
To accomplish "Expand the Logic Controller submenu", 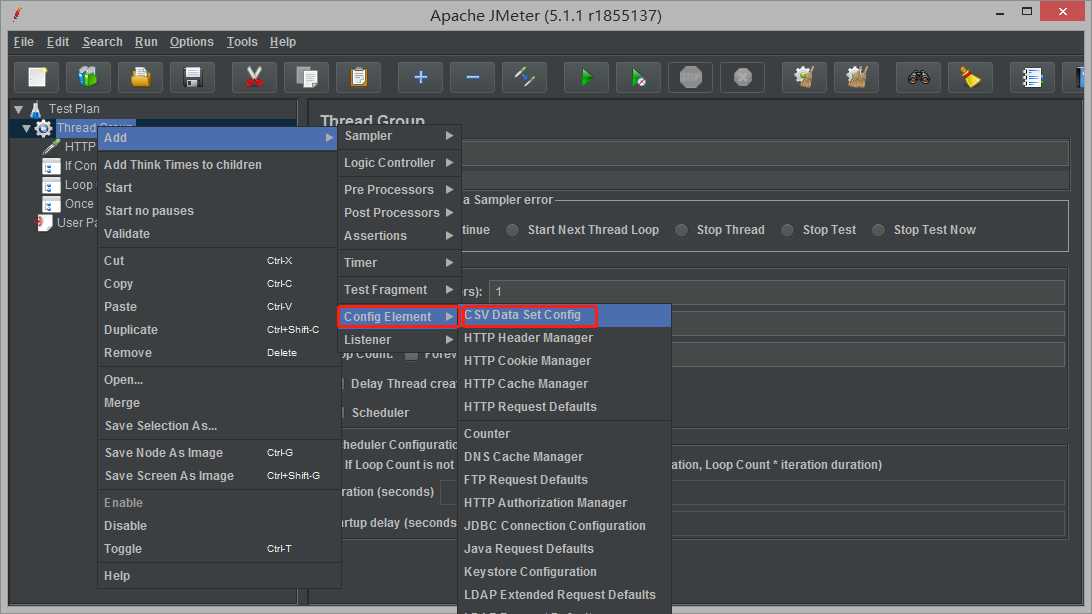I will click(x=398, y=163).
